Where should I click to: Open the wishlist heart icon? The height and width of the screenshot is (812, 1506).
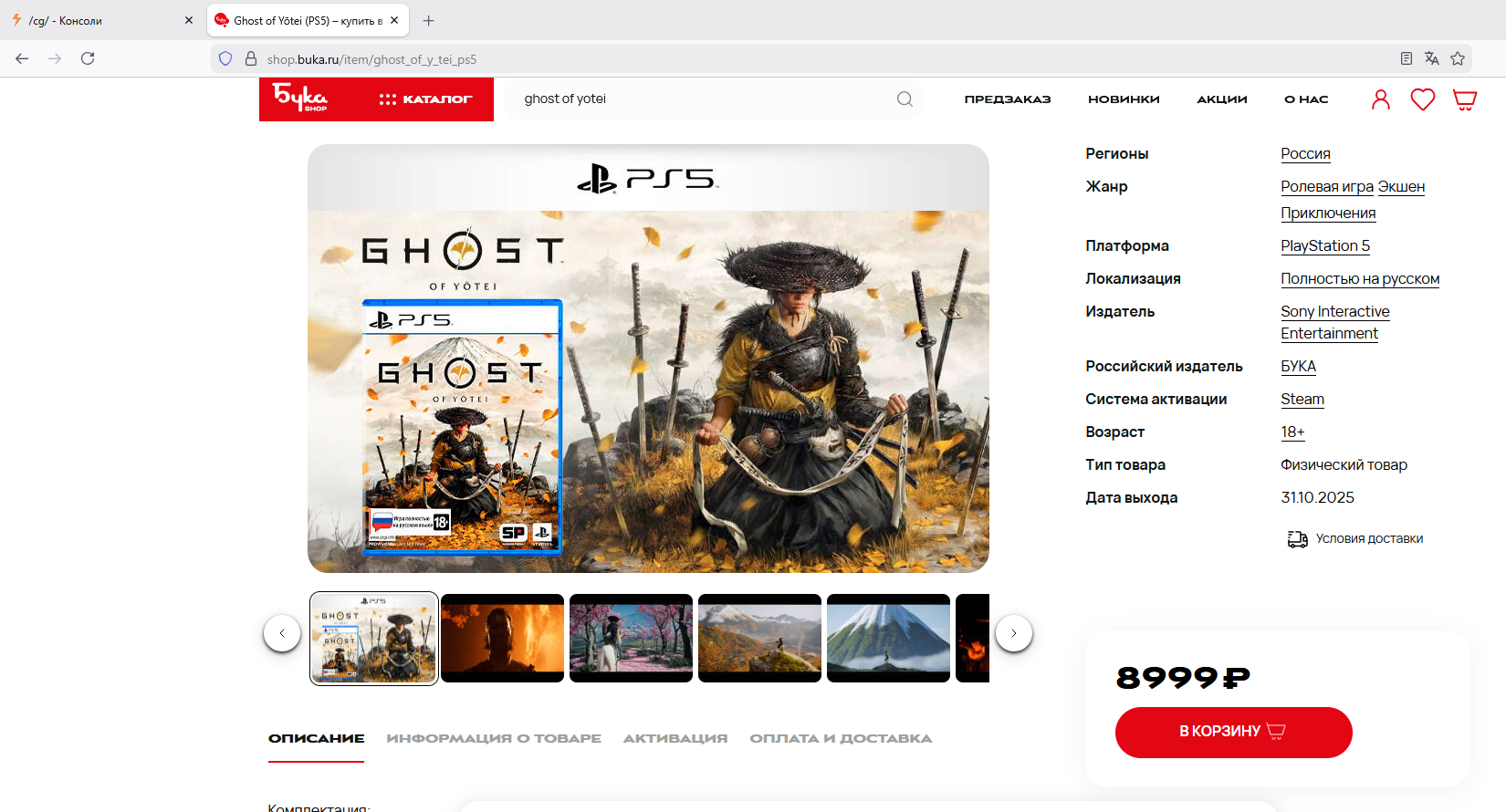pyautogui.click(x=1423, y=99)
